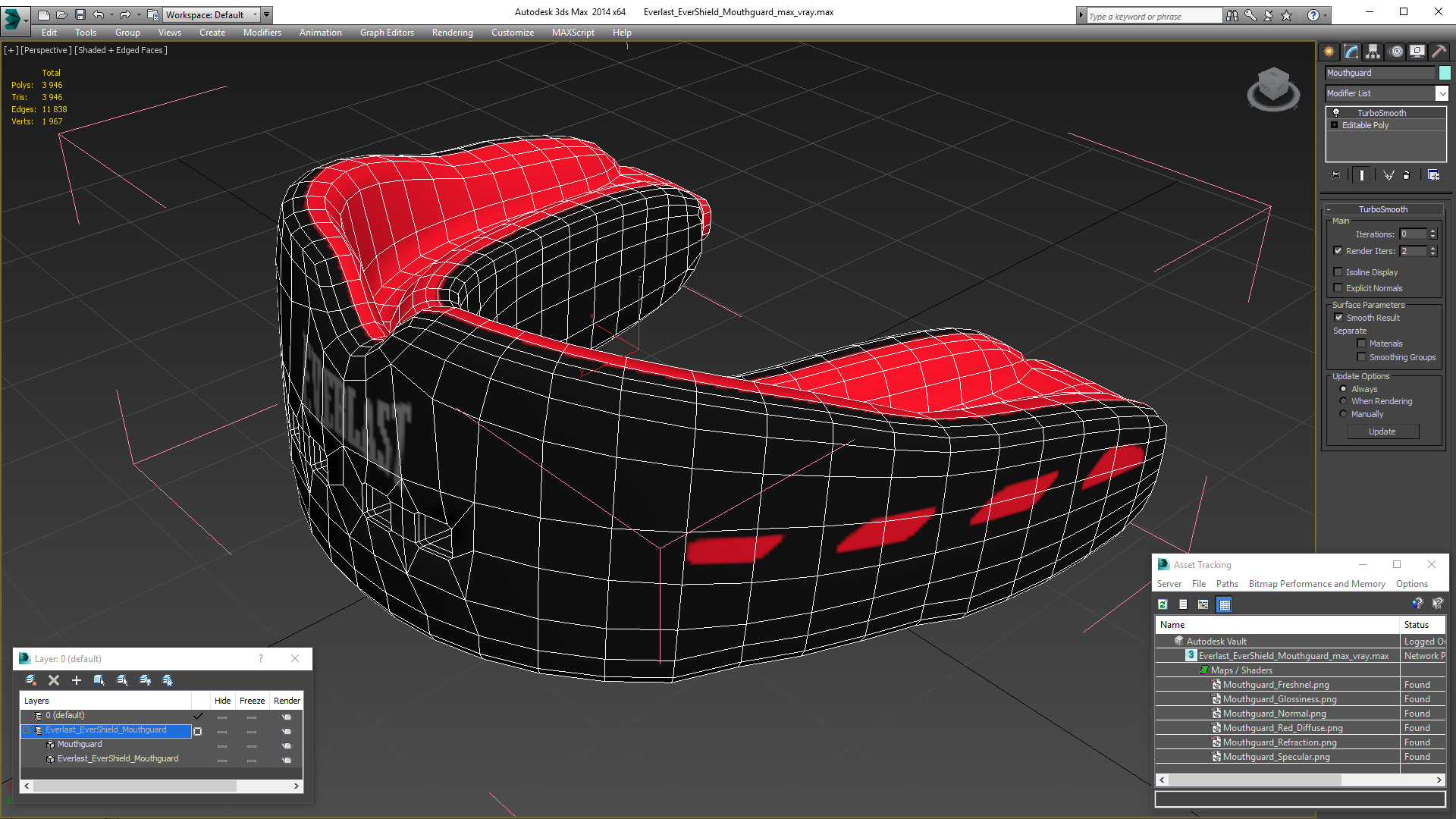Open the Modifier List dropdown
The width and height of the screenshot is (1456, 819).
1442,93
